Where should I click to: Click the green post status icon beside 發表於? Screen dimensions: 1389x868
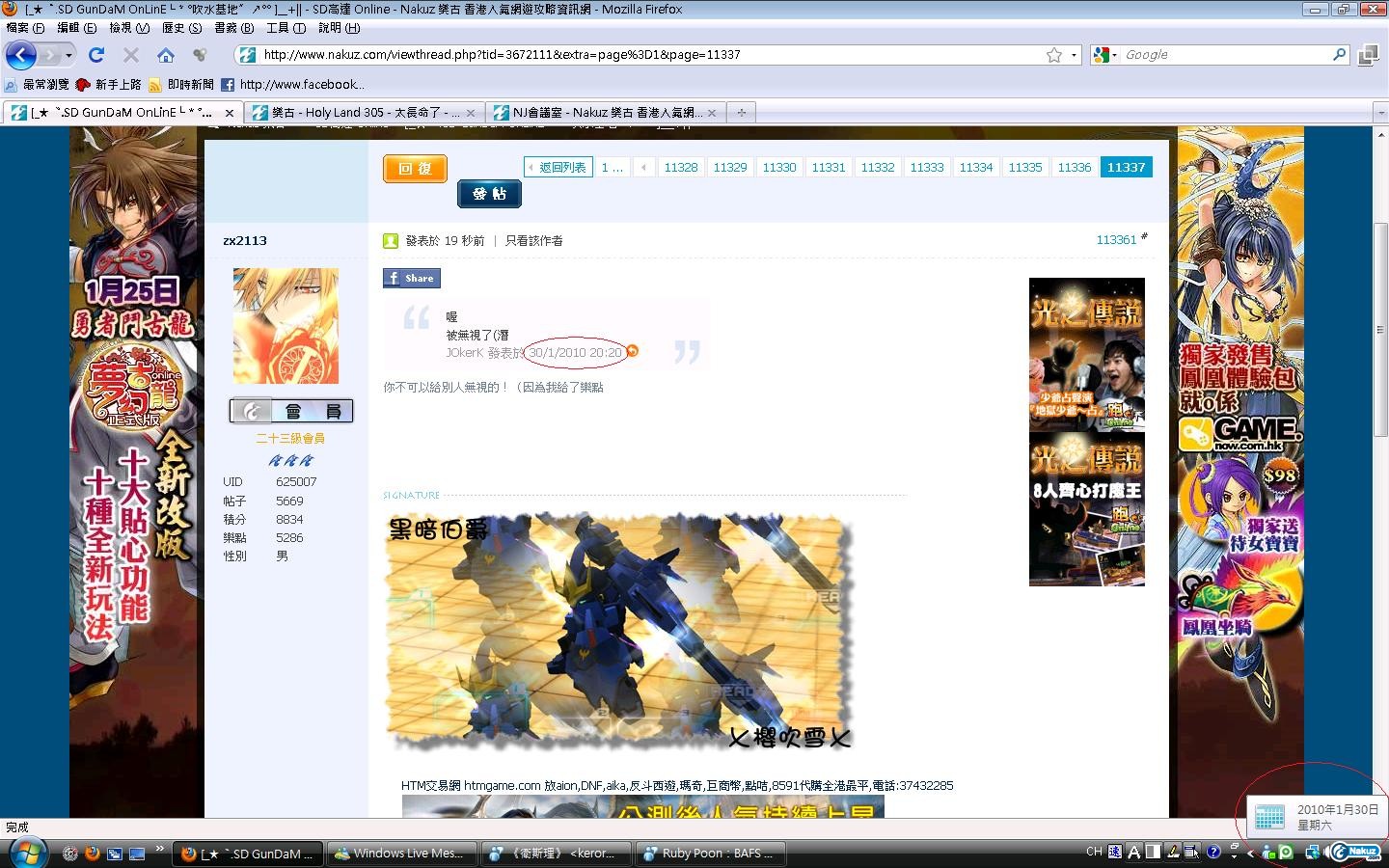click(x=391, y=240)
